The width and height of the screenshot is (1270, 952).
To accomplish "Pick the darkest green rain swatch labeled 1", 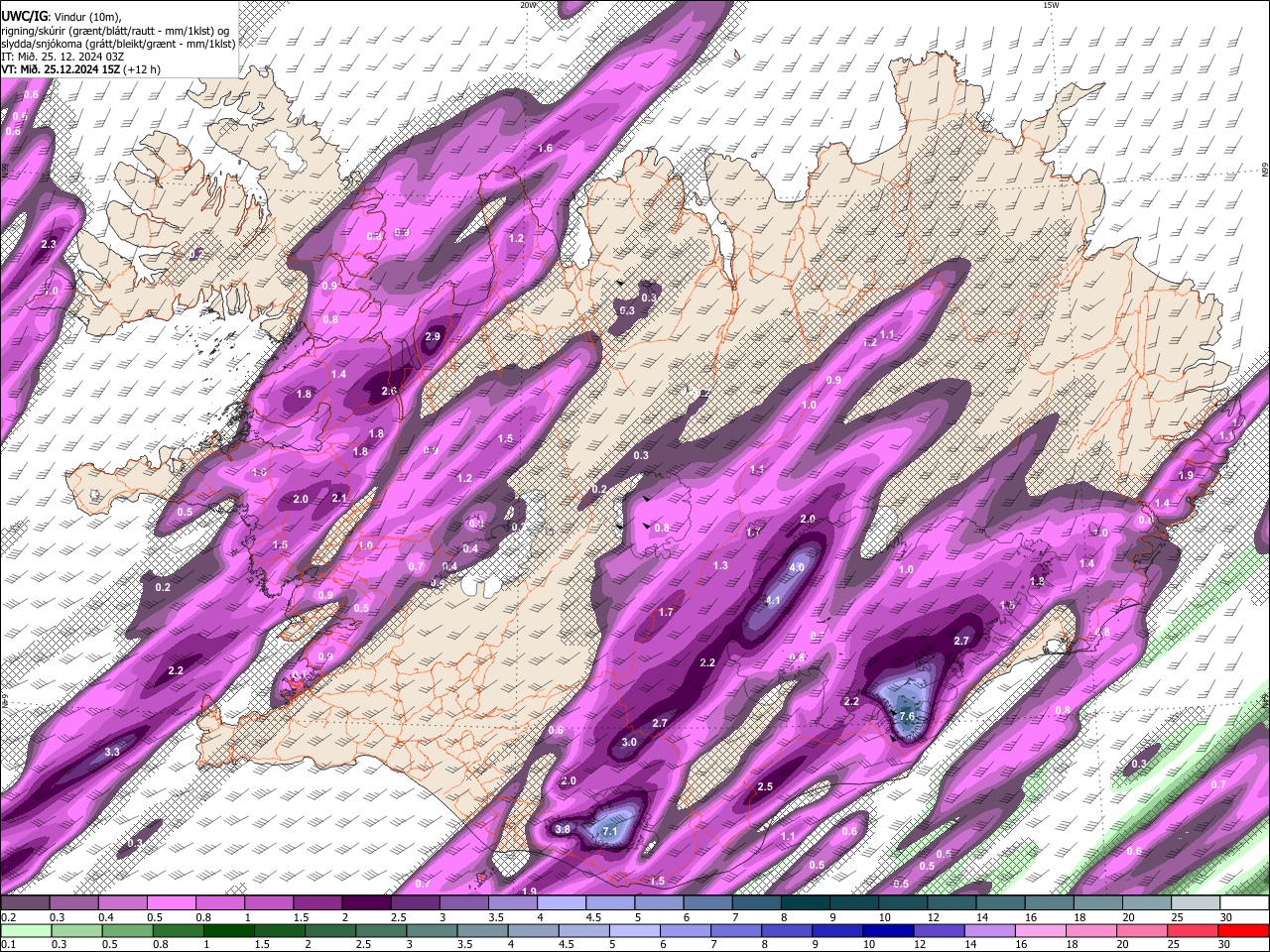I will [228, 930].
